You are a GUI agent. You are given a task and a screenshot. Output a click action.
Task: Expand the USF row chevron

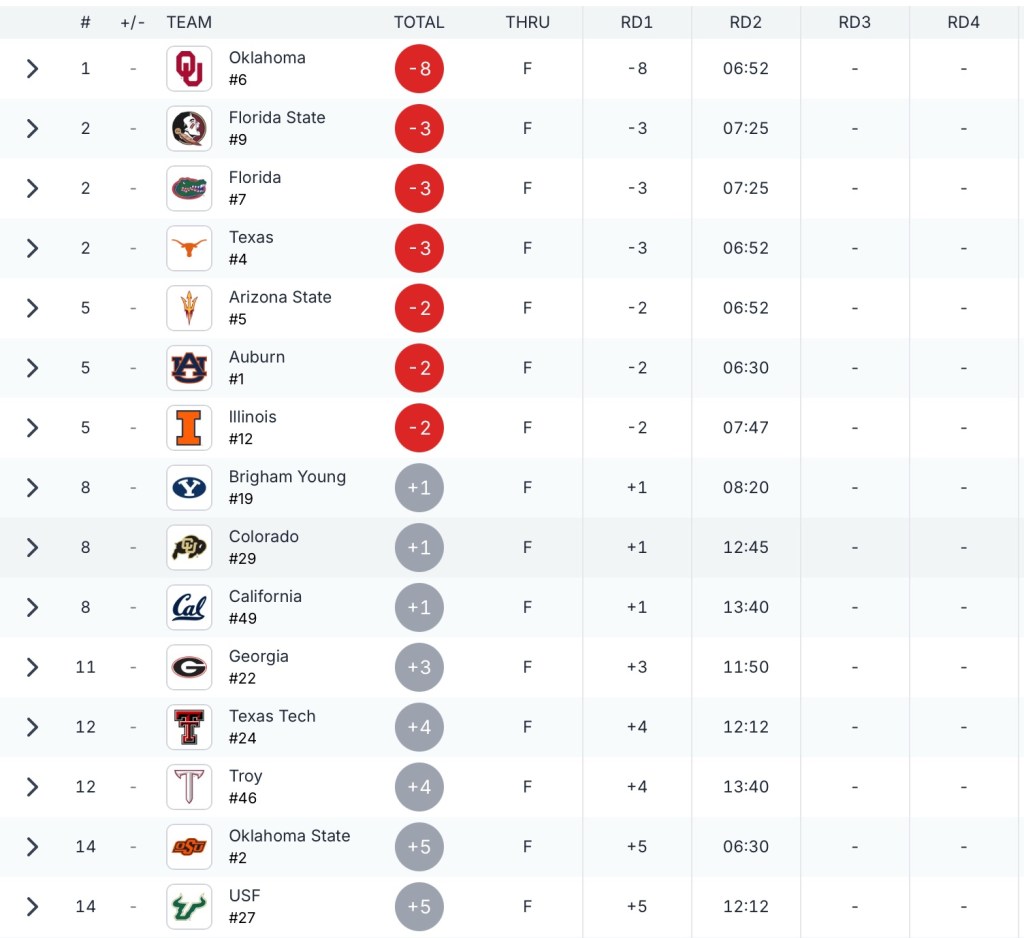[x=32, y=907]
